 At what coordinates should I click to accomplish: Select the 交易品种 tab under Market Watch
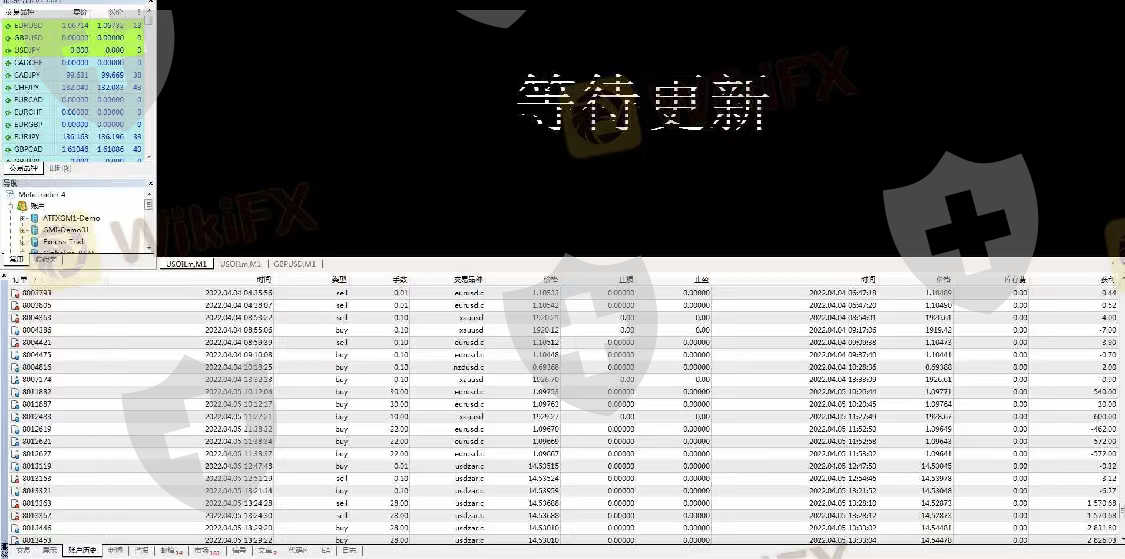coord(24,168)
